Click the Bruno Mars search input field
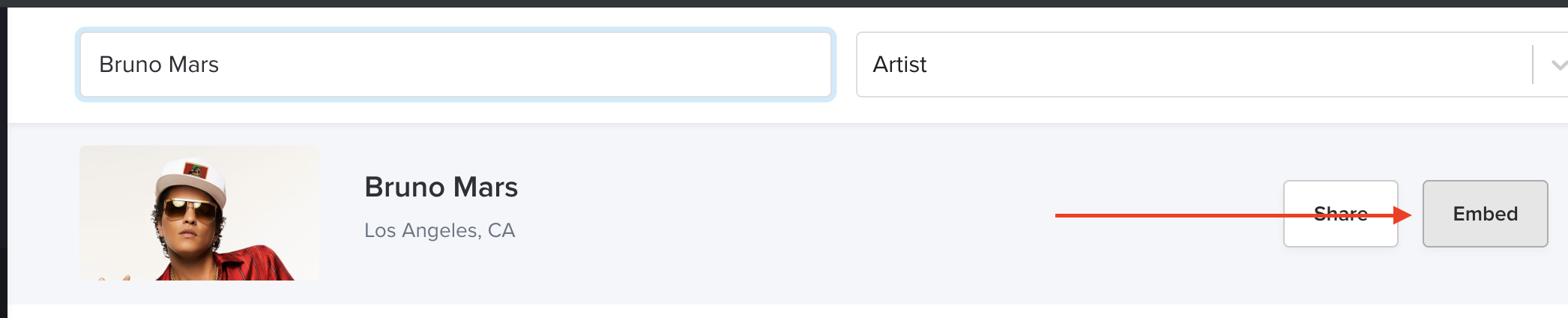Screen dimensions: 1568x318 coord(455,64)
